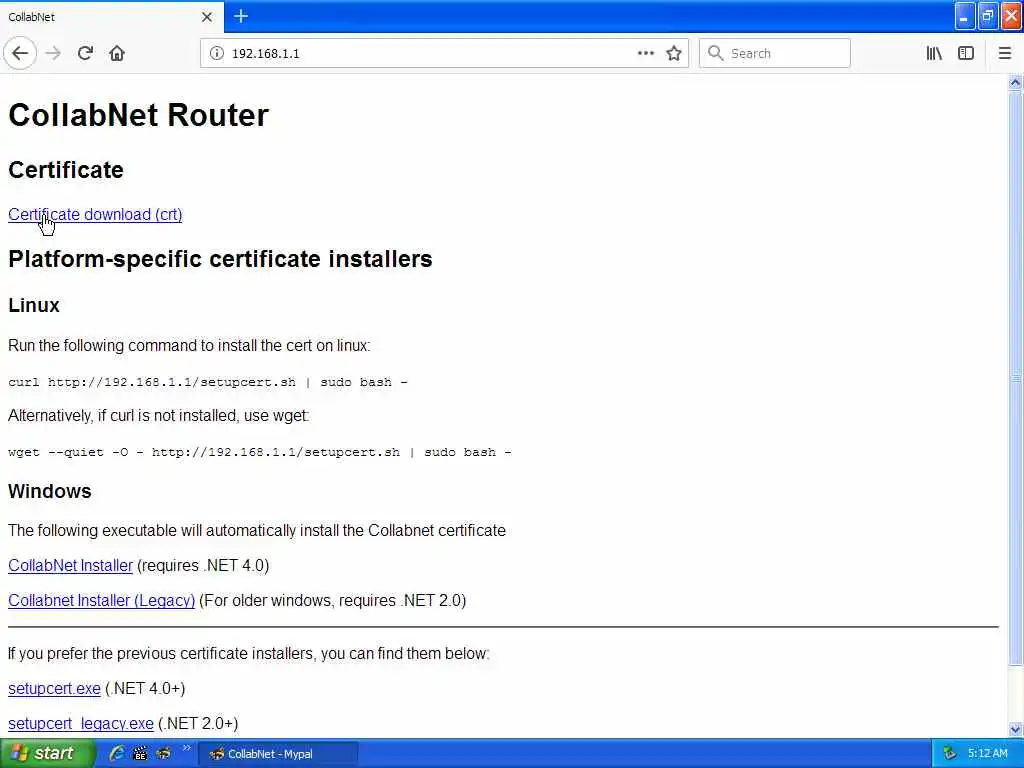Expand the quick launch overflow chevron
The height and width of the screenshot is (768, 1024).
tap(186, 748)
